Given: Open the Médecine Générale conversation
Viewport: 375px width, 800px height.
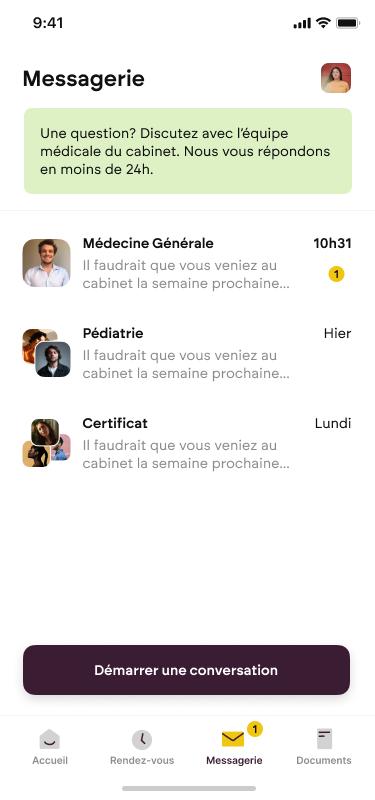Looking at the screenshot, I should pyautogui.click(x=187, y=263).
